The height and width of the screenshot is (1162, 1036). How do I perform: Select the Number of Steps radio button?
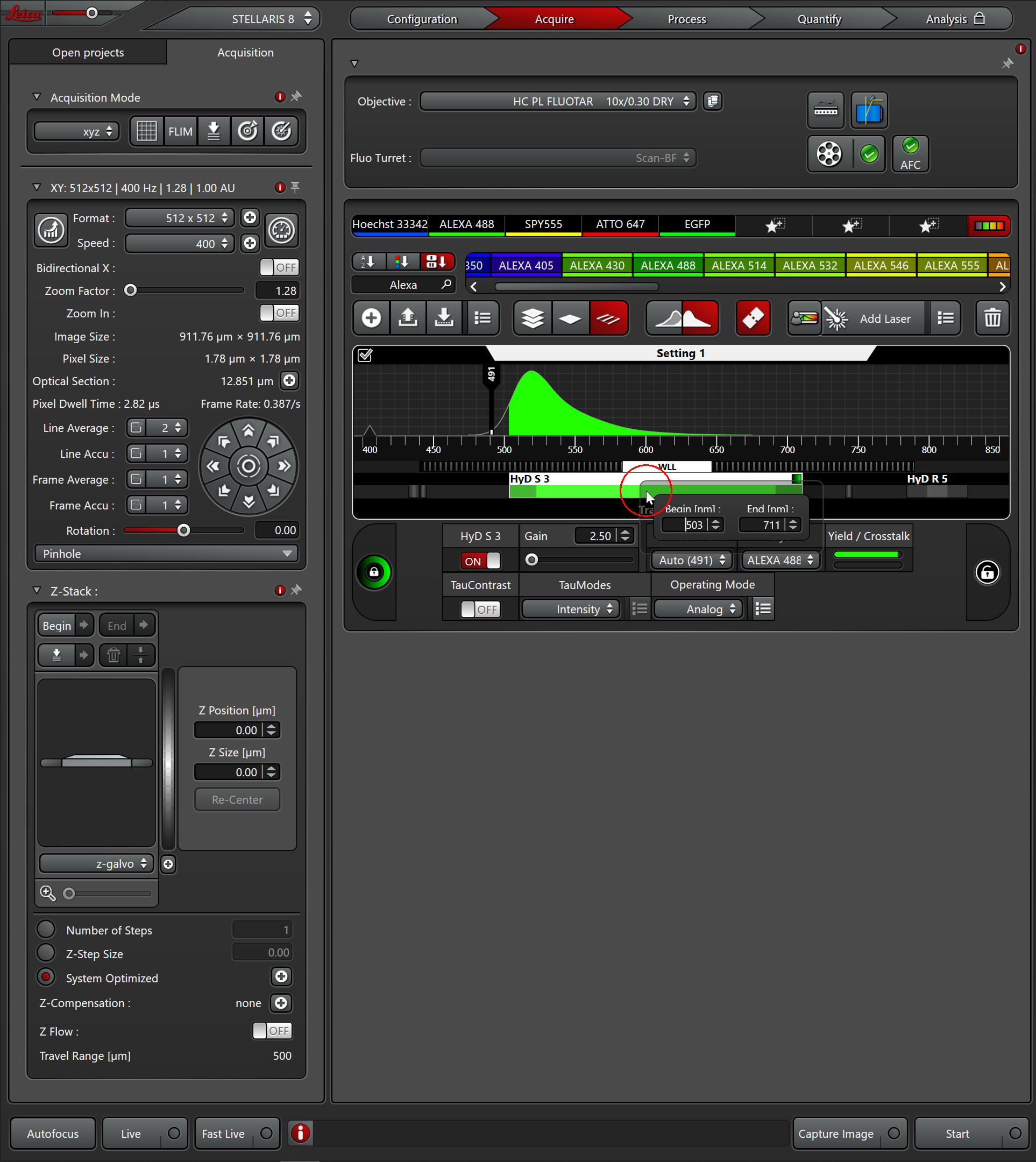click(46, 930)
